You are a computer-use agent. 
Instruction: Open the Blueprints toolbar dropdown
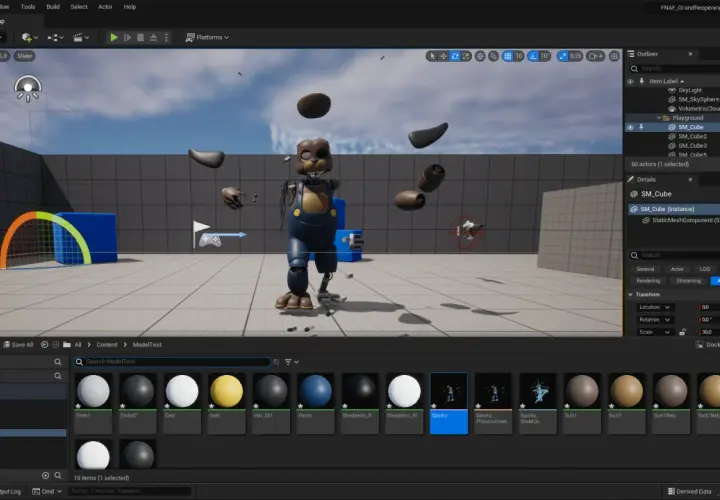[x=55, y=37]
